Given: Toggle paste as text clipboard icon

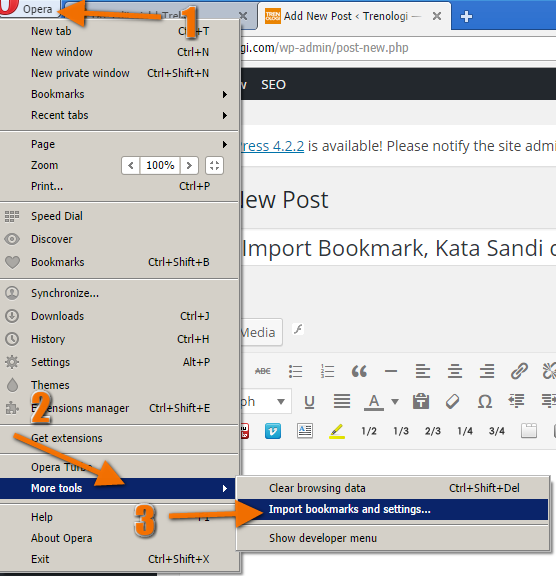Looking at the screenshot, I should pyautogui.click(x=421, y=401).
